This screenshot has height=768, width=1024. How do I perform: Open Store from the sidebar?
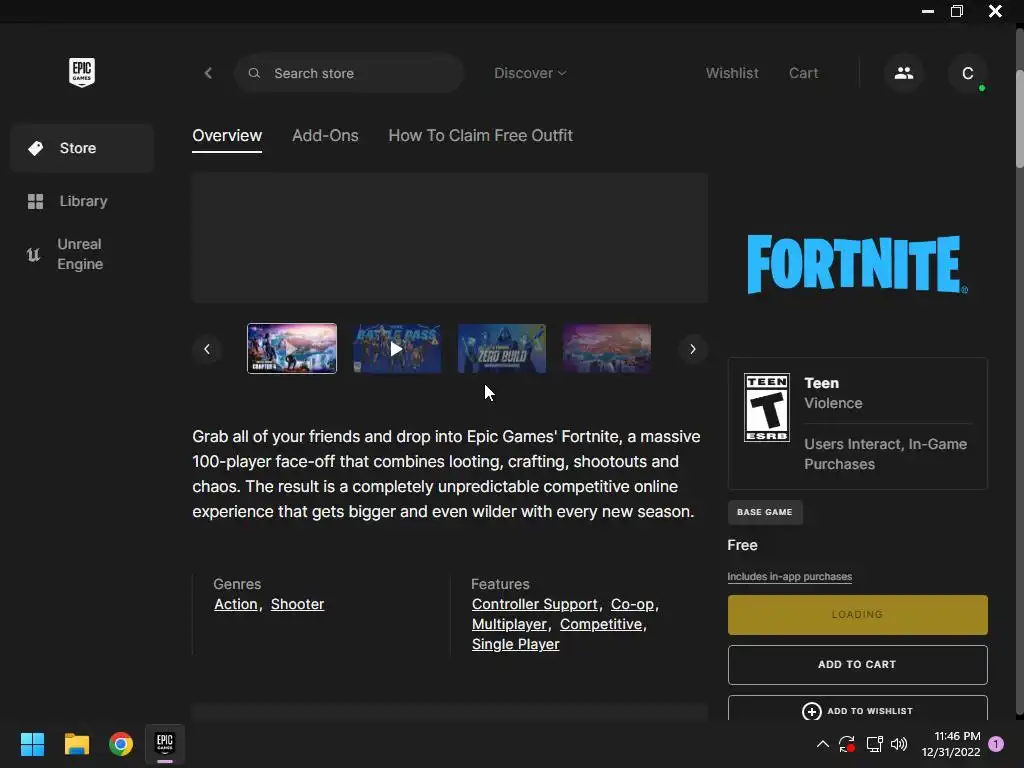point(82,148)
